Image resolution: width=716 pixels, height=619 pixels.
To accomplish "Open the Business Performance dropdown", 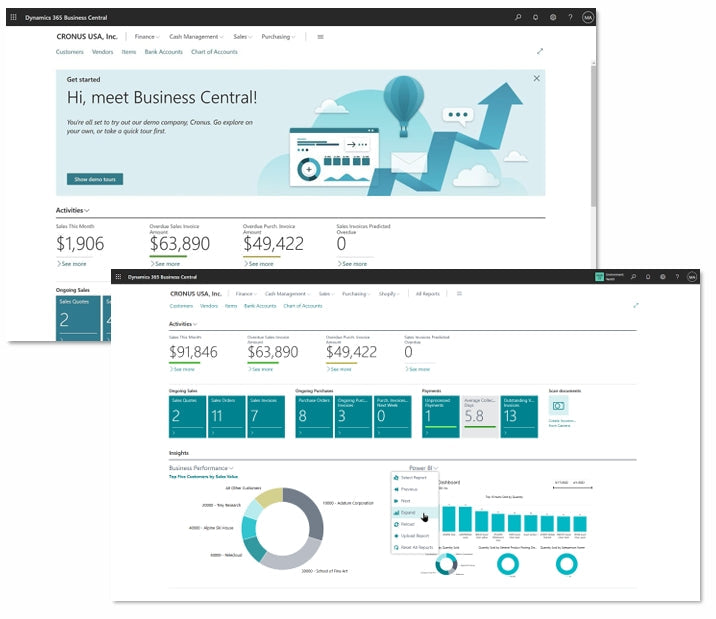I will tap(201, 468).
